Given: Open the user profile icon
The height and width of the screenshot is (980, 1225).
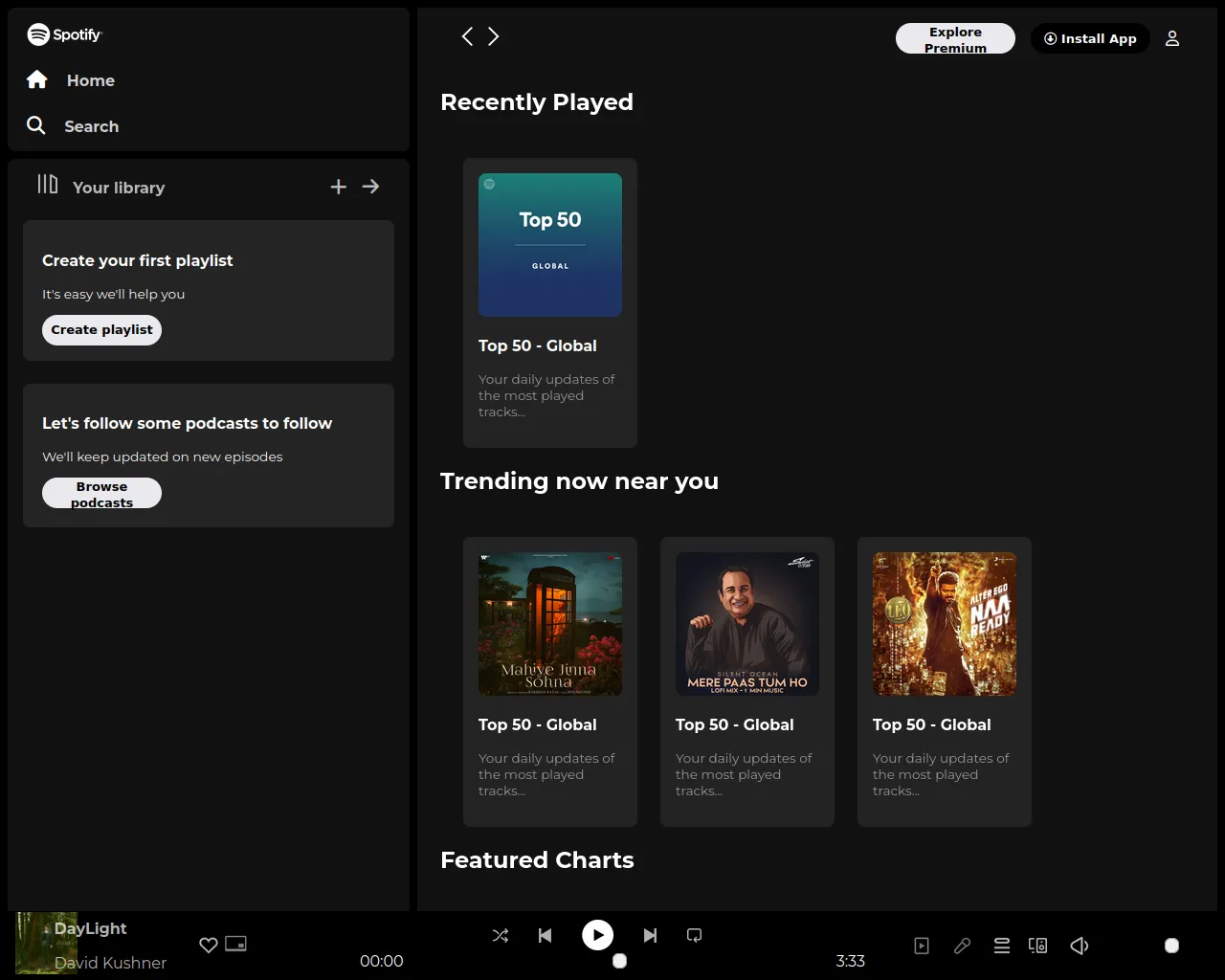Looking at the screenshot, I should [1172, 38].
